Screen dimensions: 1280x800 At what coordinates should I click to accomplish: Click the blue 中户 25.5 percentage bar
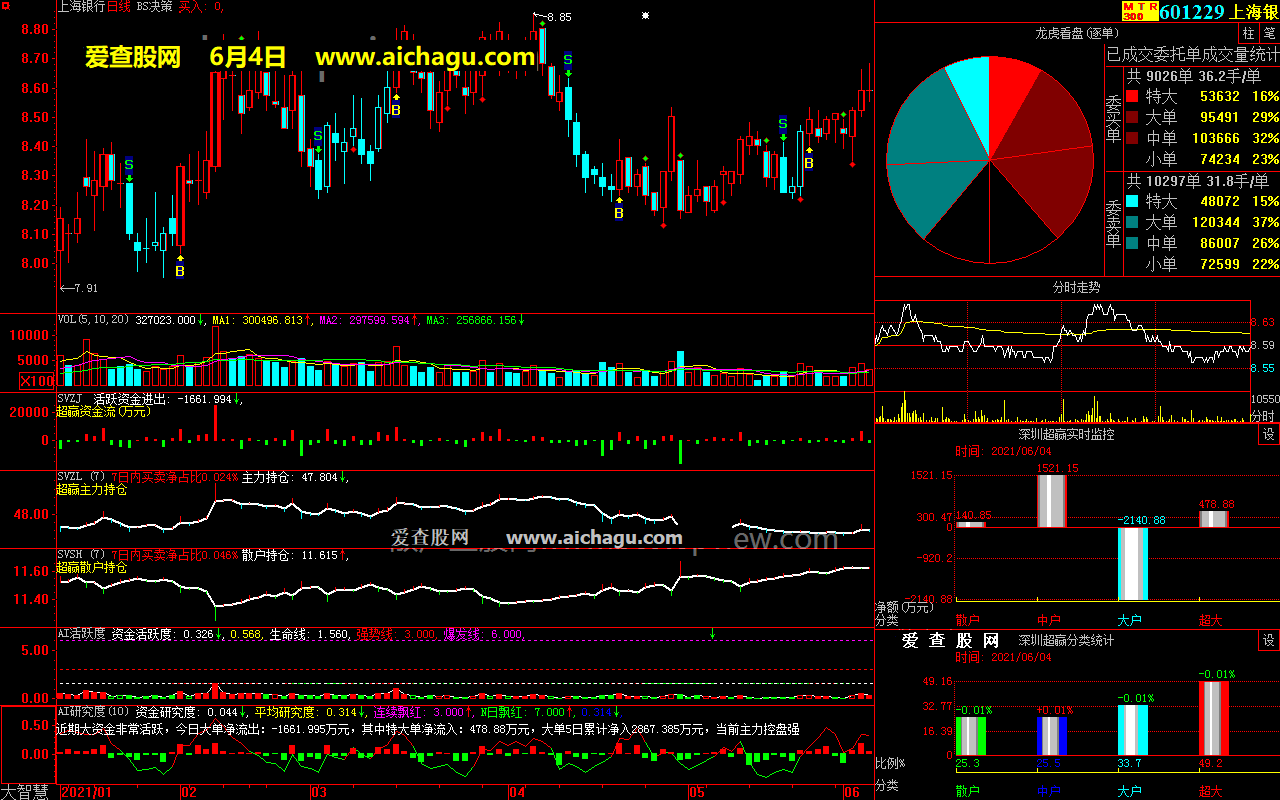point(1052,735)
